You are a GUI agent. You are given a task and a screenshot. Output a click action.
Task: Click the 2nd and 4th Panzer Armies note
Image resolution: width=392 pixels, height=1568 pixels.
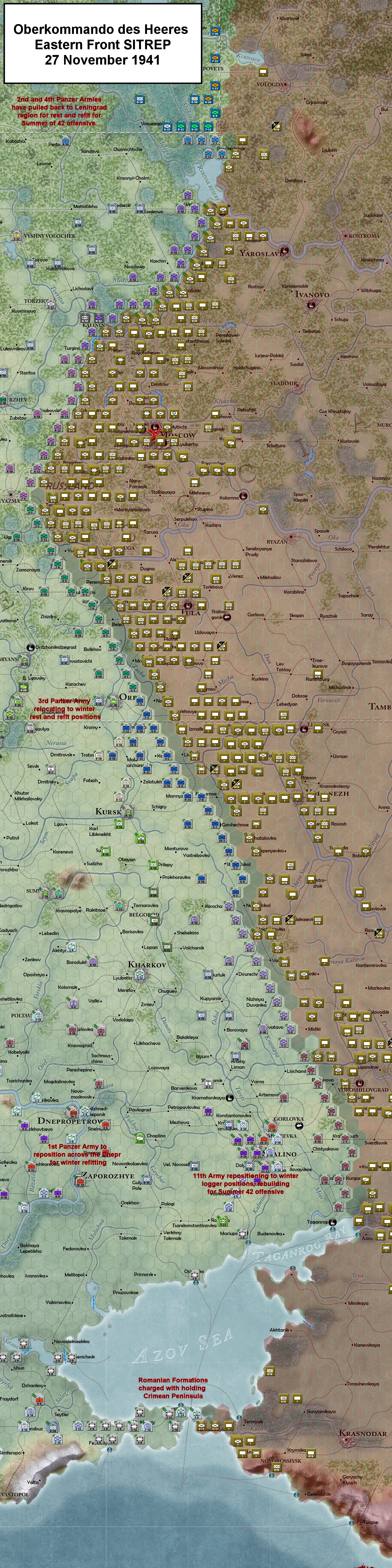[59, 111]
